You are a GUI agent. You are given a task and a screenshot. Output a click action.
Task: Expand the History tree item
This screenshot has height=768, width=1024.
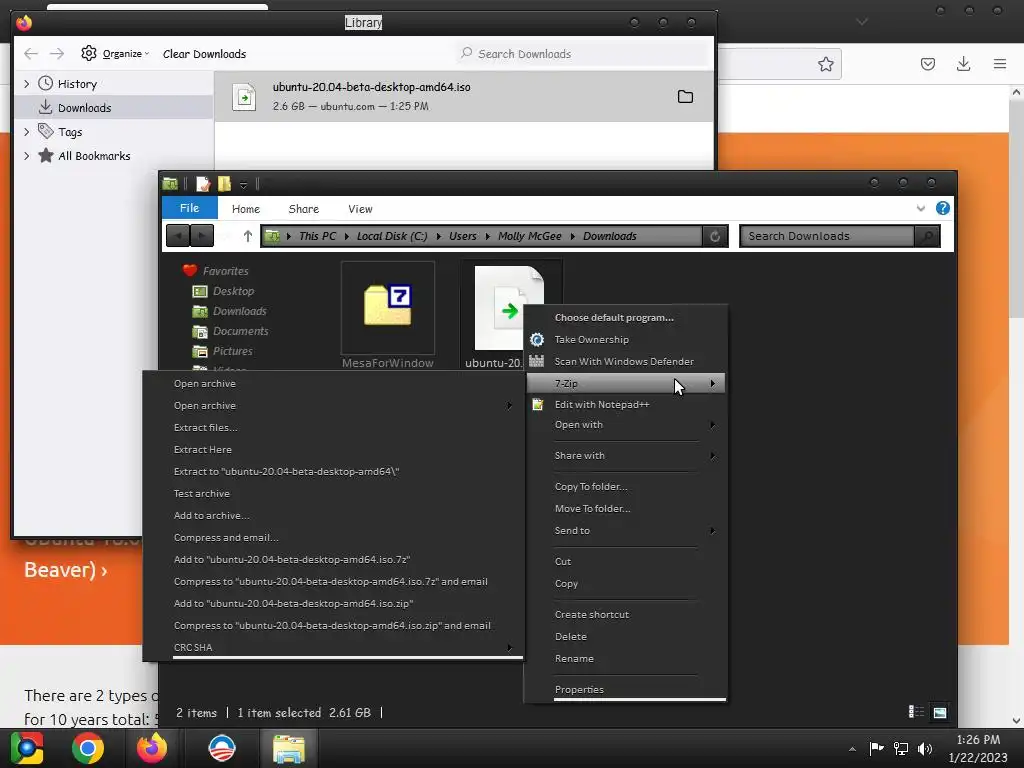pyautogui.click(x=26, y=84)
